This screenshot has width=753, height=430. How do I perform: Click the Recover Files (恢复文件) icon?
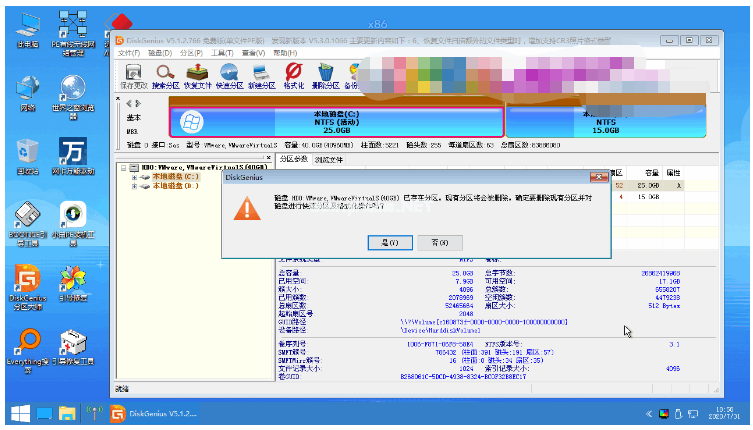197,75
